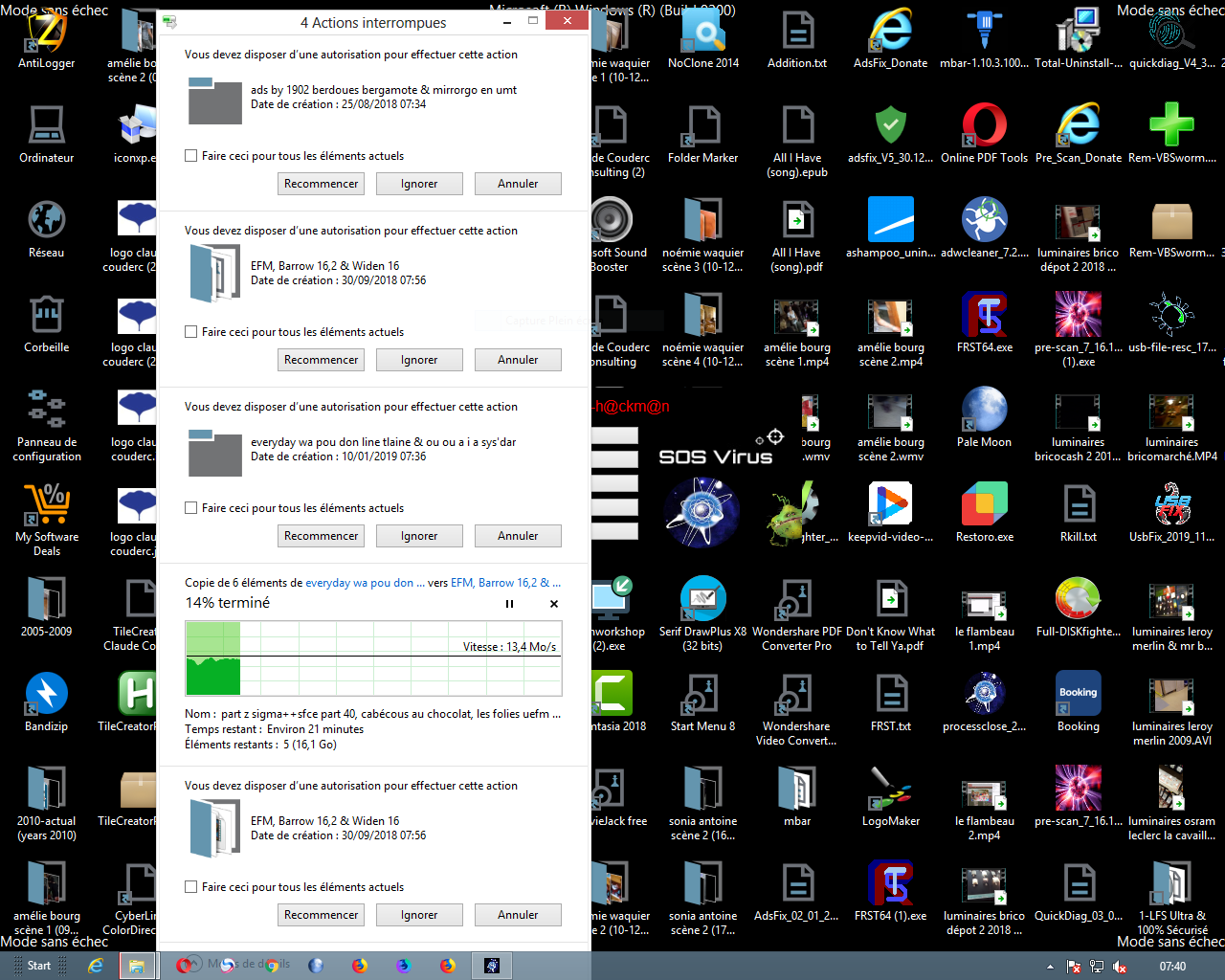This screenshot has height=980, width=1225.
Task: Open the Corbeille recycle bin
Action: coord(46,324)
